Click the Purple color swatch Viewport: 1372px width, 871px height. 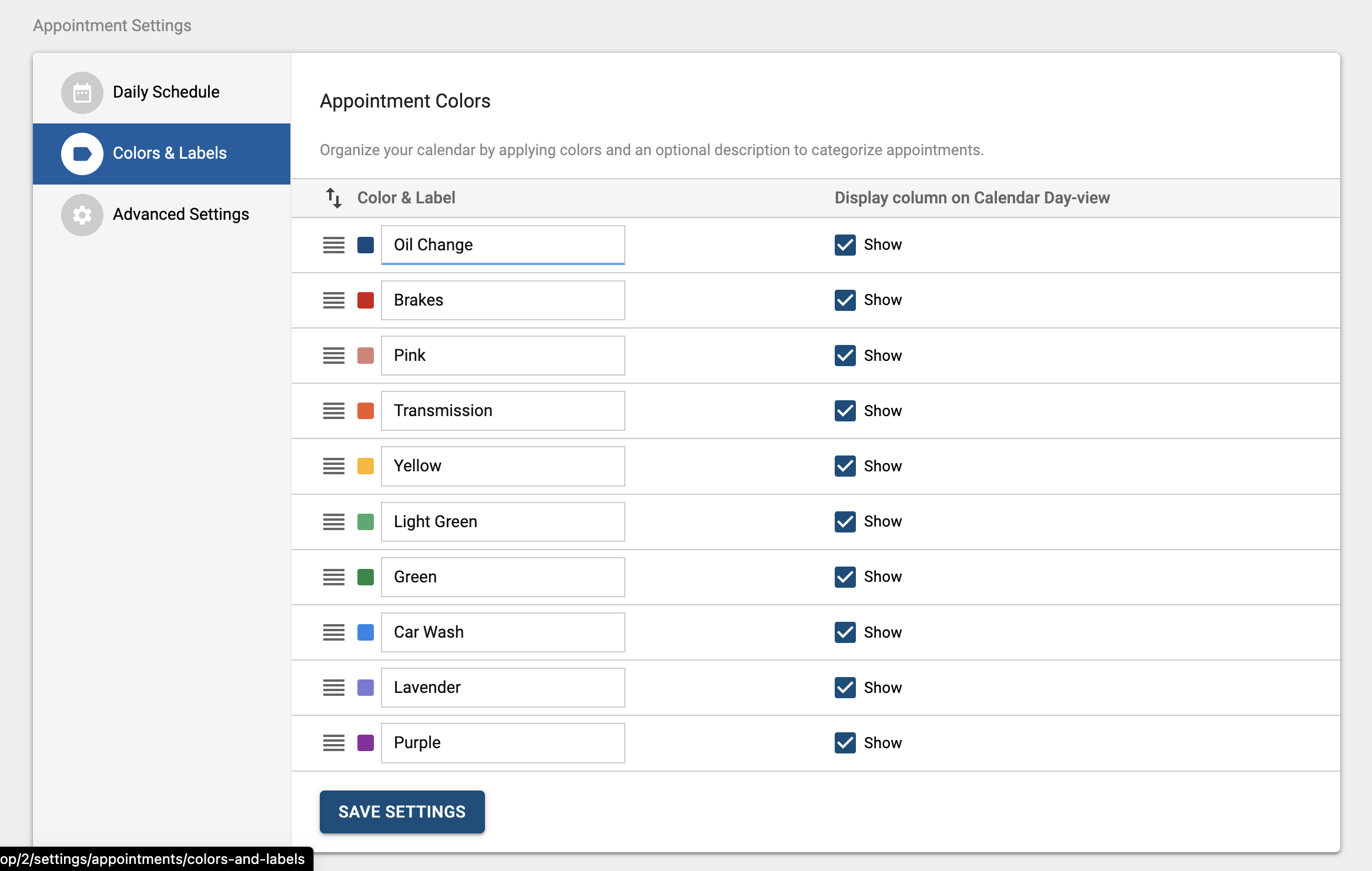(x=366, y=743)
